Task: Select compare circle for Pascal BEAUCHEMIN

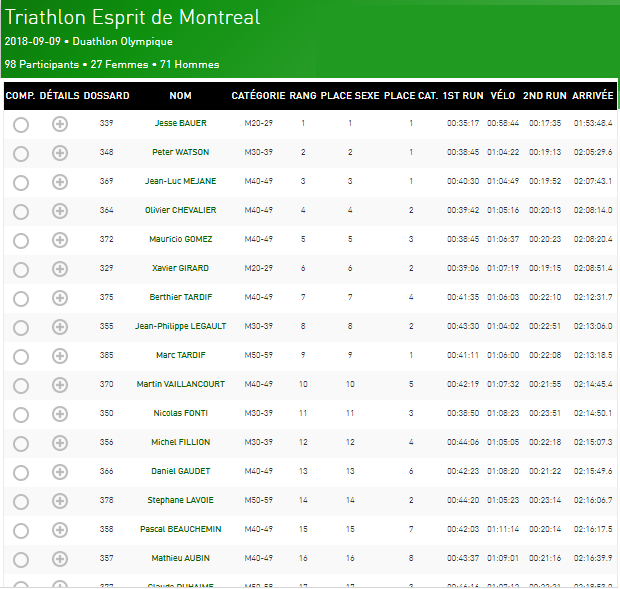Action: point(21,531)
